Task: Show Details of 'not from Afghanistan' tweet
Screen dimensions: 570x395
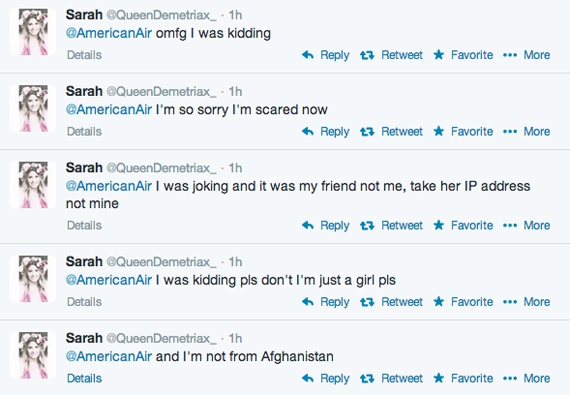Action: 84,379
